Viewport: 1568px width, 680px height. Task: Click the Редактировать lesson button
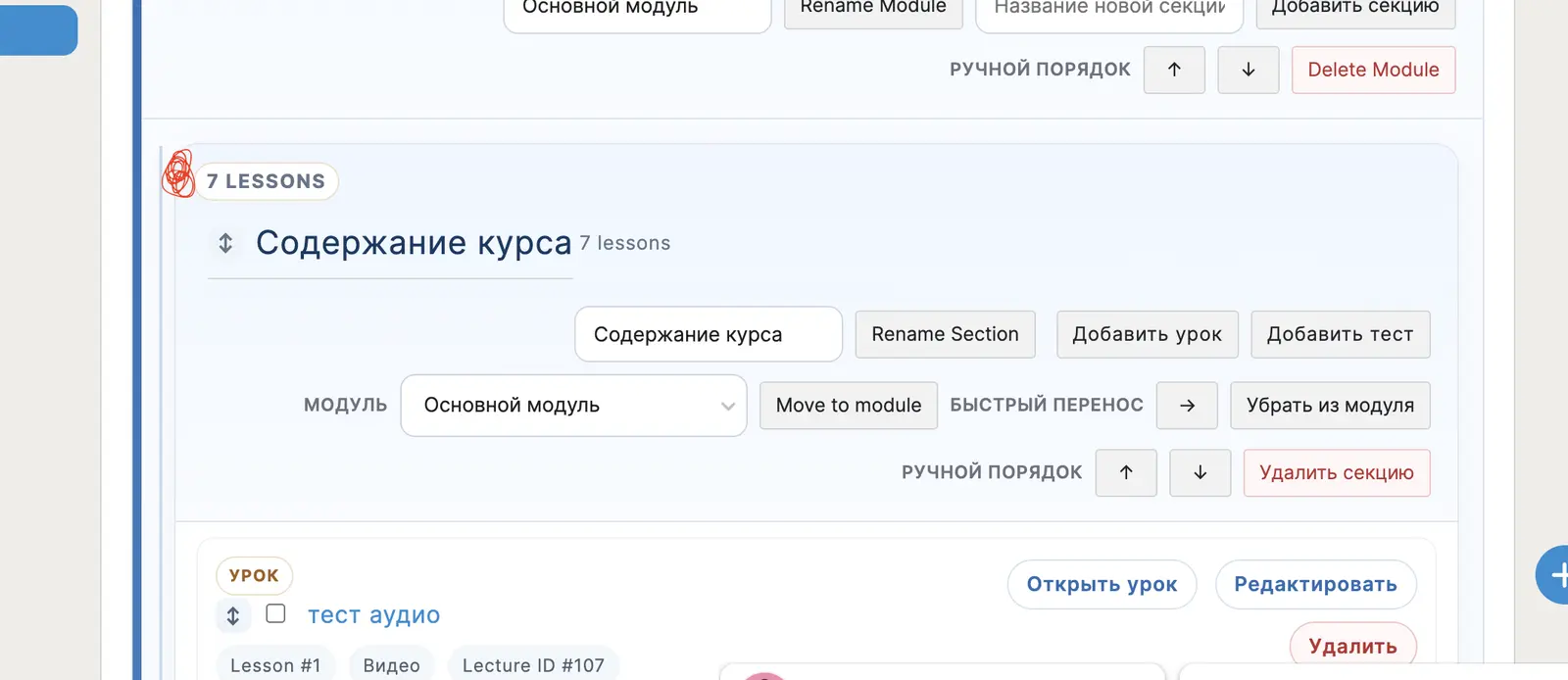1315,584
